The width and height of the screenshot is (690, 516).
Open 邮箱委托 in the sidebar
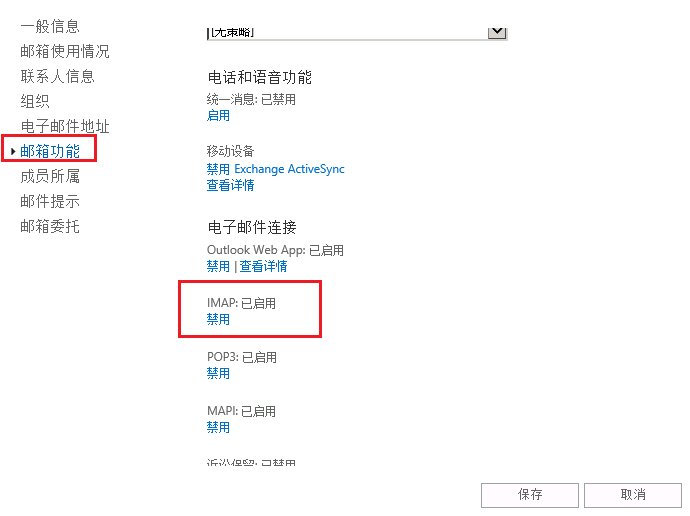point(50,226)
